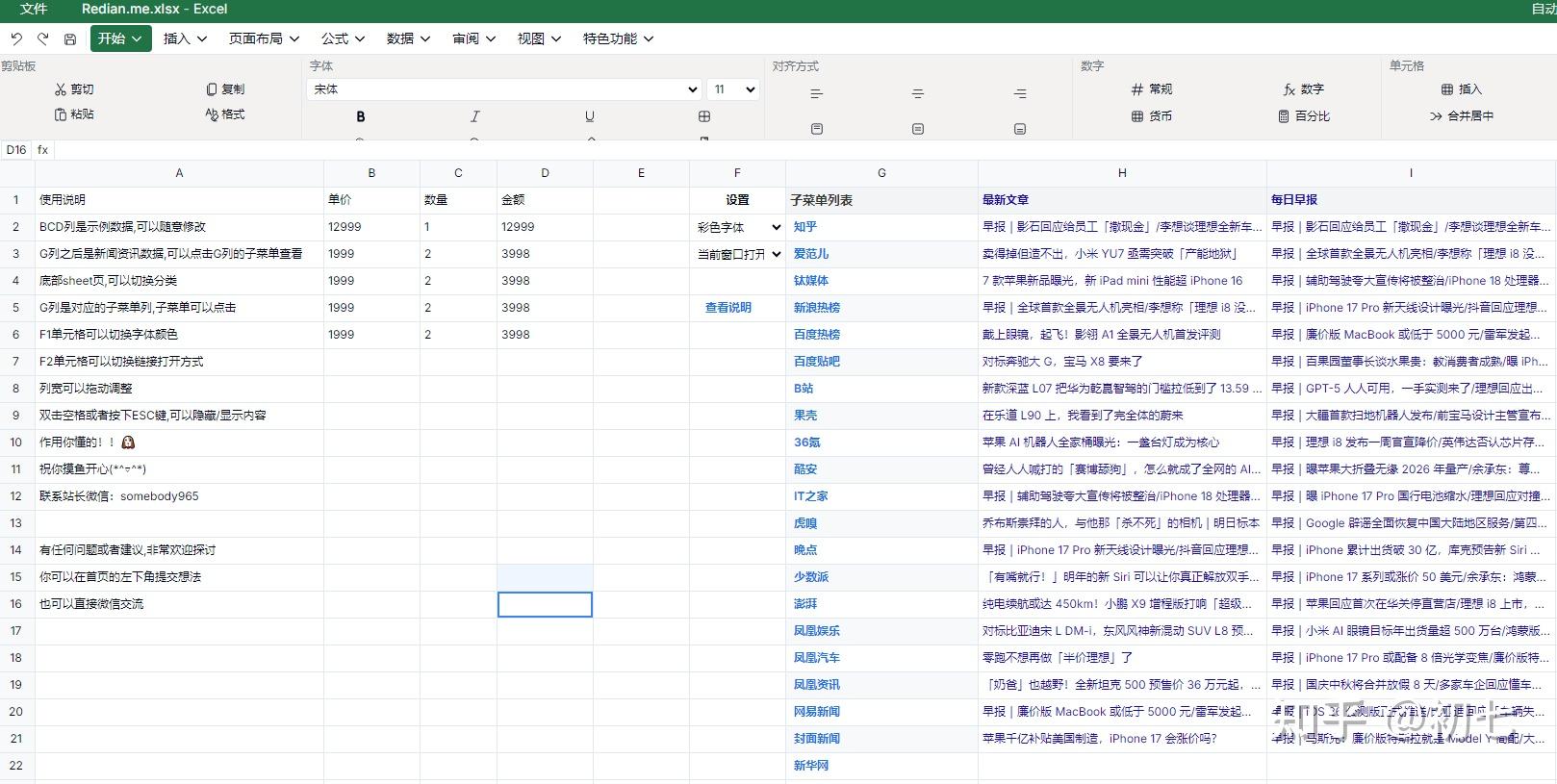Toggle italic formatting

474,116
